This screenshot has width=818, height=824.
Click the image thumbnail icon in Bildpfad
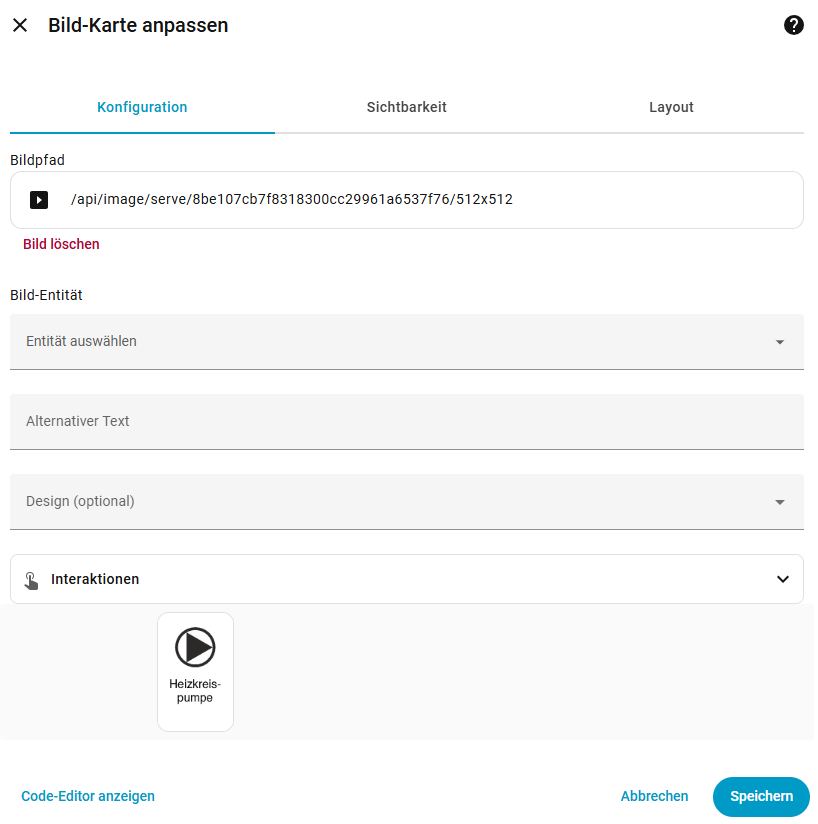point(39,200)
